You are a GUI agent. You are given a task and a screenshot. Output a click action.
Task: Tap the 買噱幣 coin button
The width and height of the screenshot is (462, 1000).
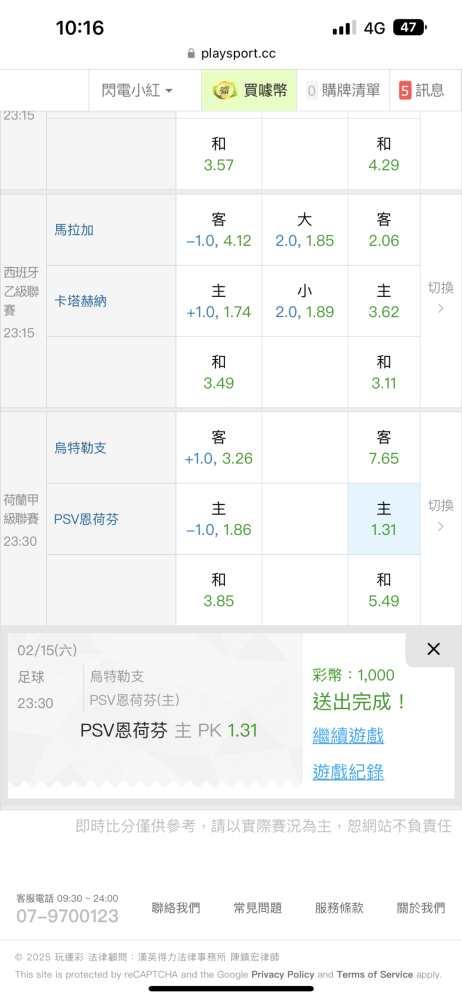pyautogui.click(x=250, y=91)
